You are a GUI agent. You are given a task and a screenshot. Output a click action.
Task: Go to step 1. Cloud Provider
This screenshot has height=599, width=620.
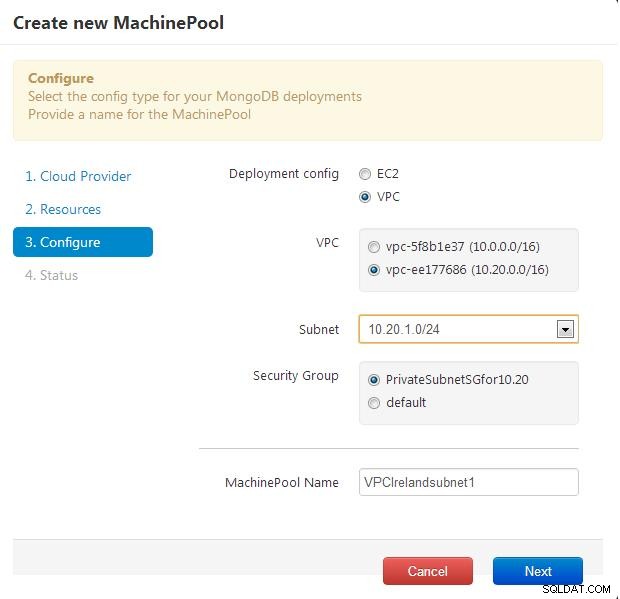pyautogui.click(x=78, y=176)
